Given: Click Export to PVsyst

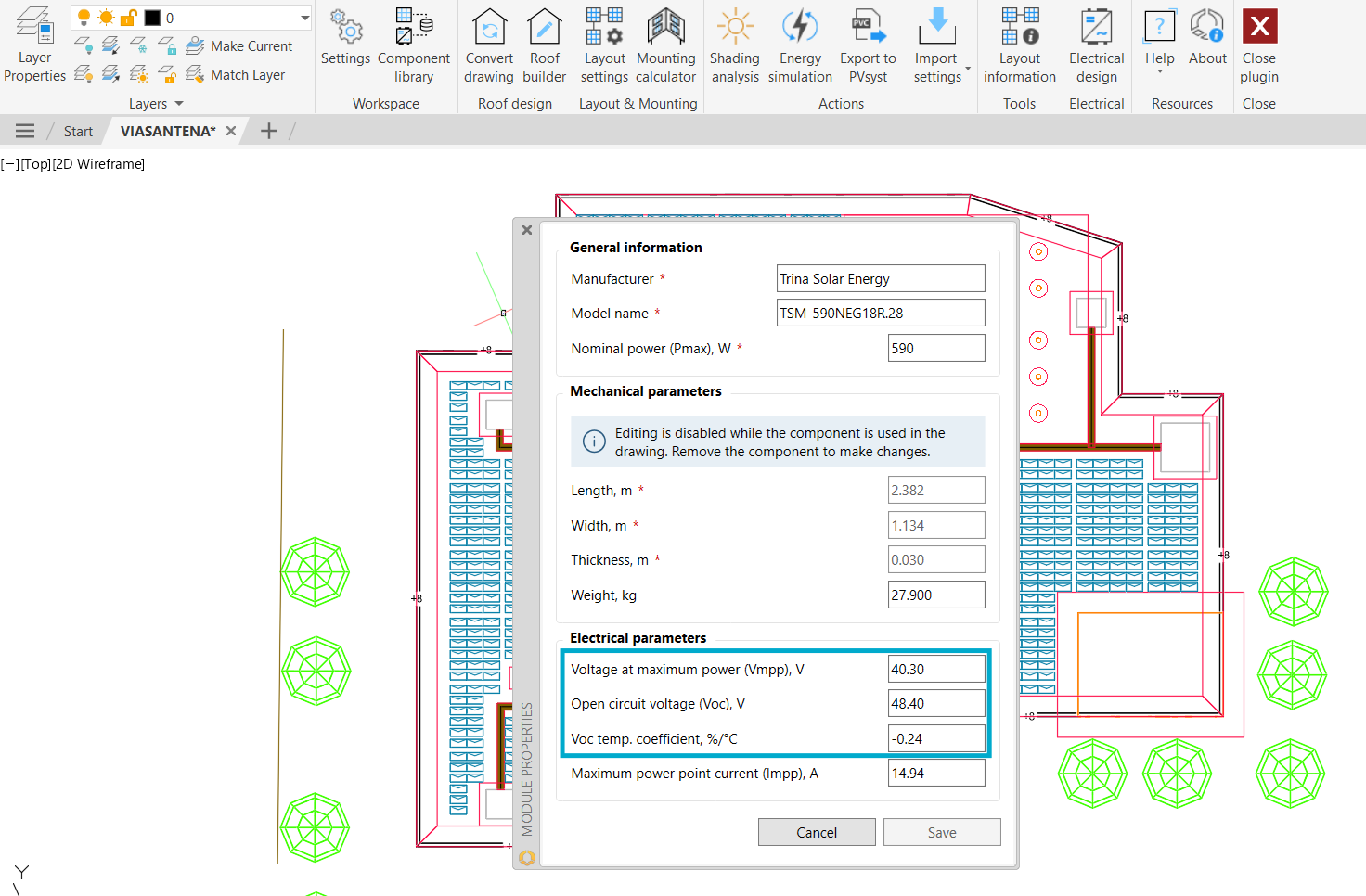Looking at the screenshot, I should tap(869, 45).
